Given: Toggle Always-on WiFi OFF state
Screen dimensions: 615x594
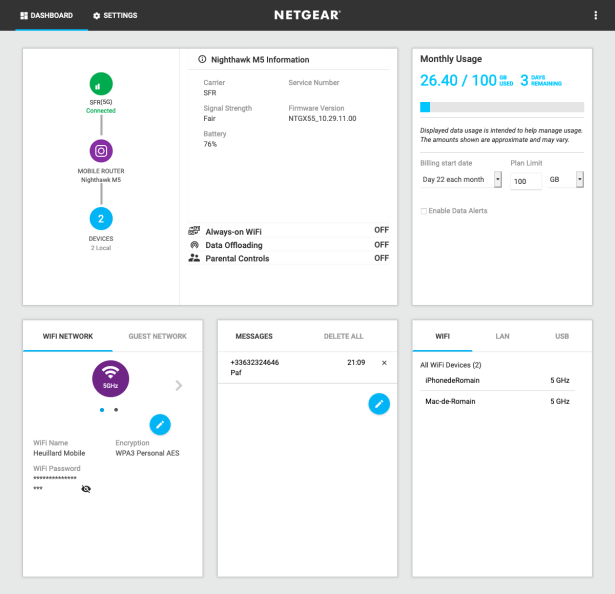Looking at the screenshot, I should click(x=381, y=230).
